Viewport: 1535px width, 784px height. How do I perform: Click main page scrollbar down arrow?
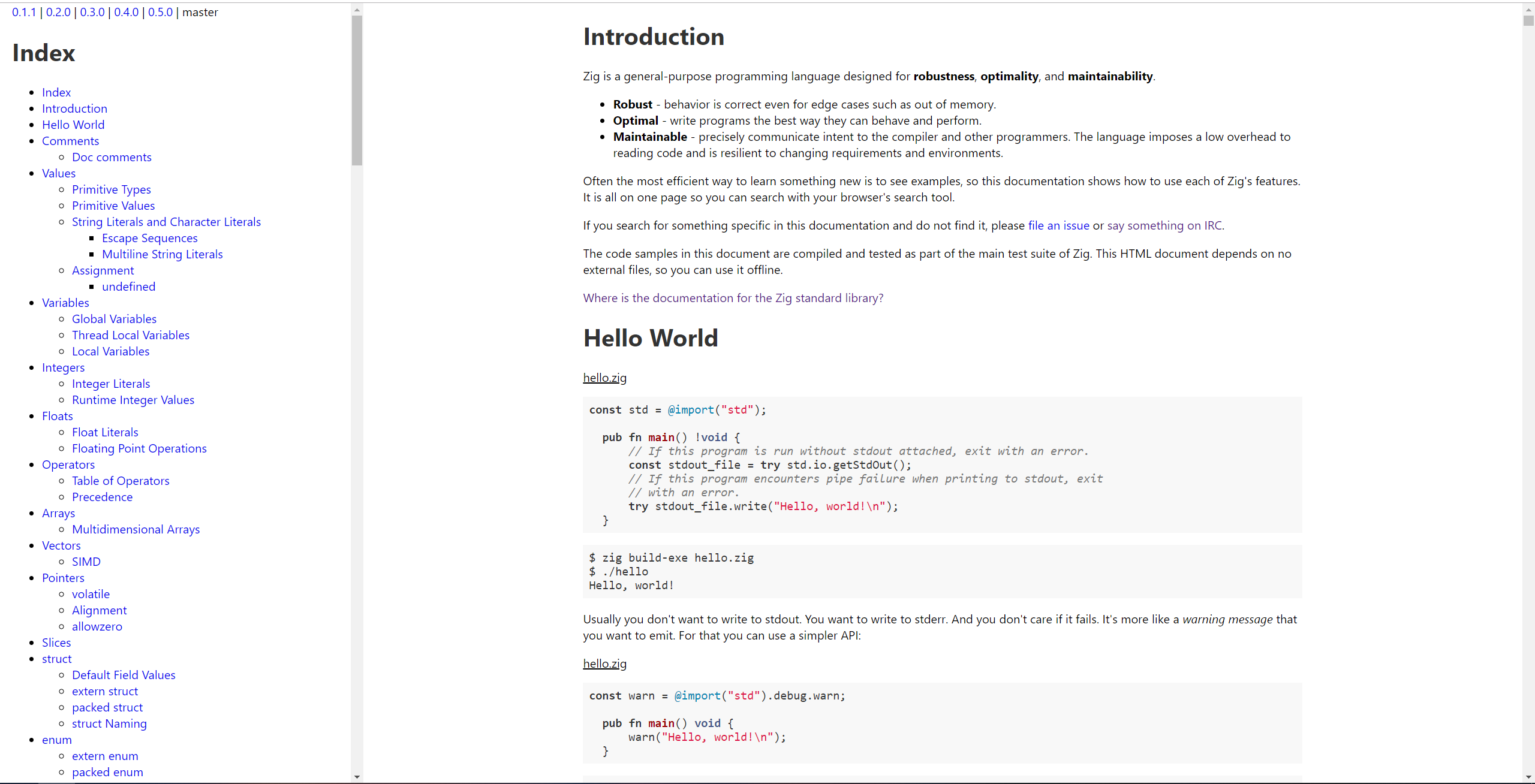pos(1528,777)
